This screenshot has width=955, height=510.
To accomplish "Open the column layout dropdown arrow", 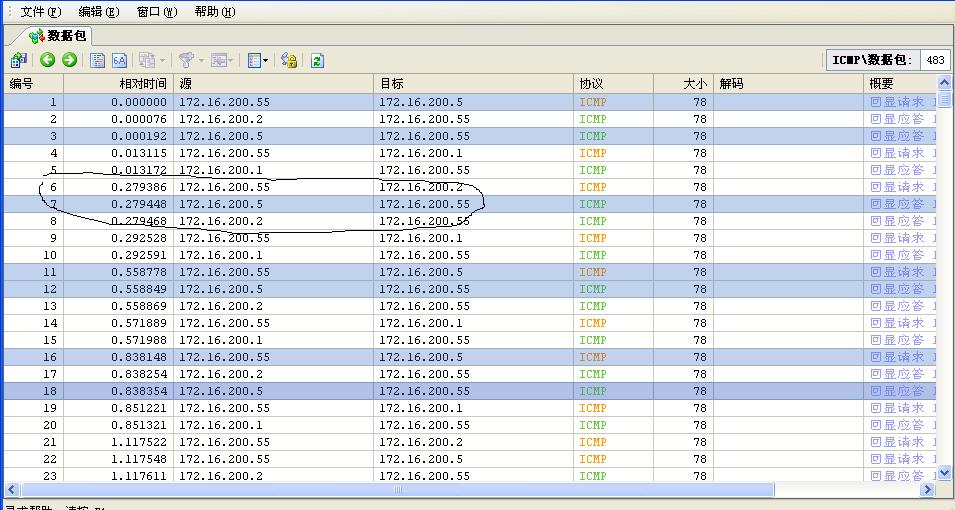I will (x=266, y=60).
